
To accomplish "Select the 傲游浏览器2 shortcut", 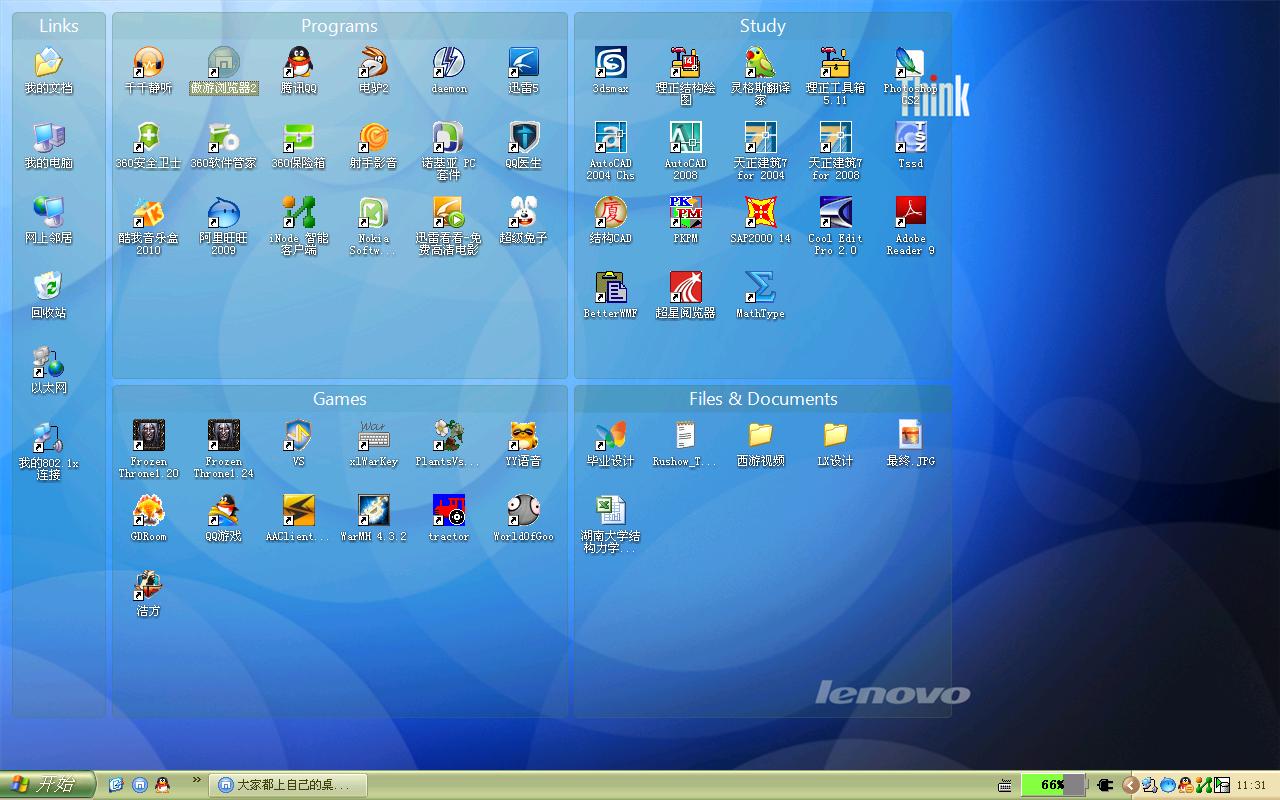I will click(x=223, y=70).
